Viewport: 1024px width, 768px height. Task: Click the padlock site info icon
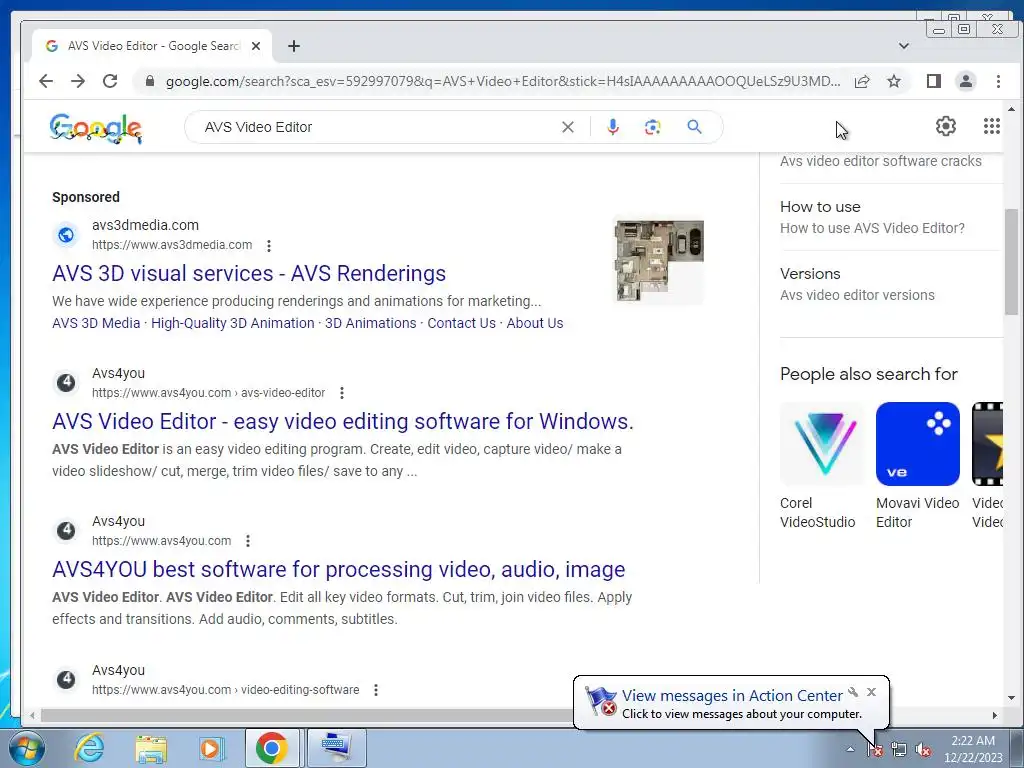150,81
